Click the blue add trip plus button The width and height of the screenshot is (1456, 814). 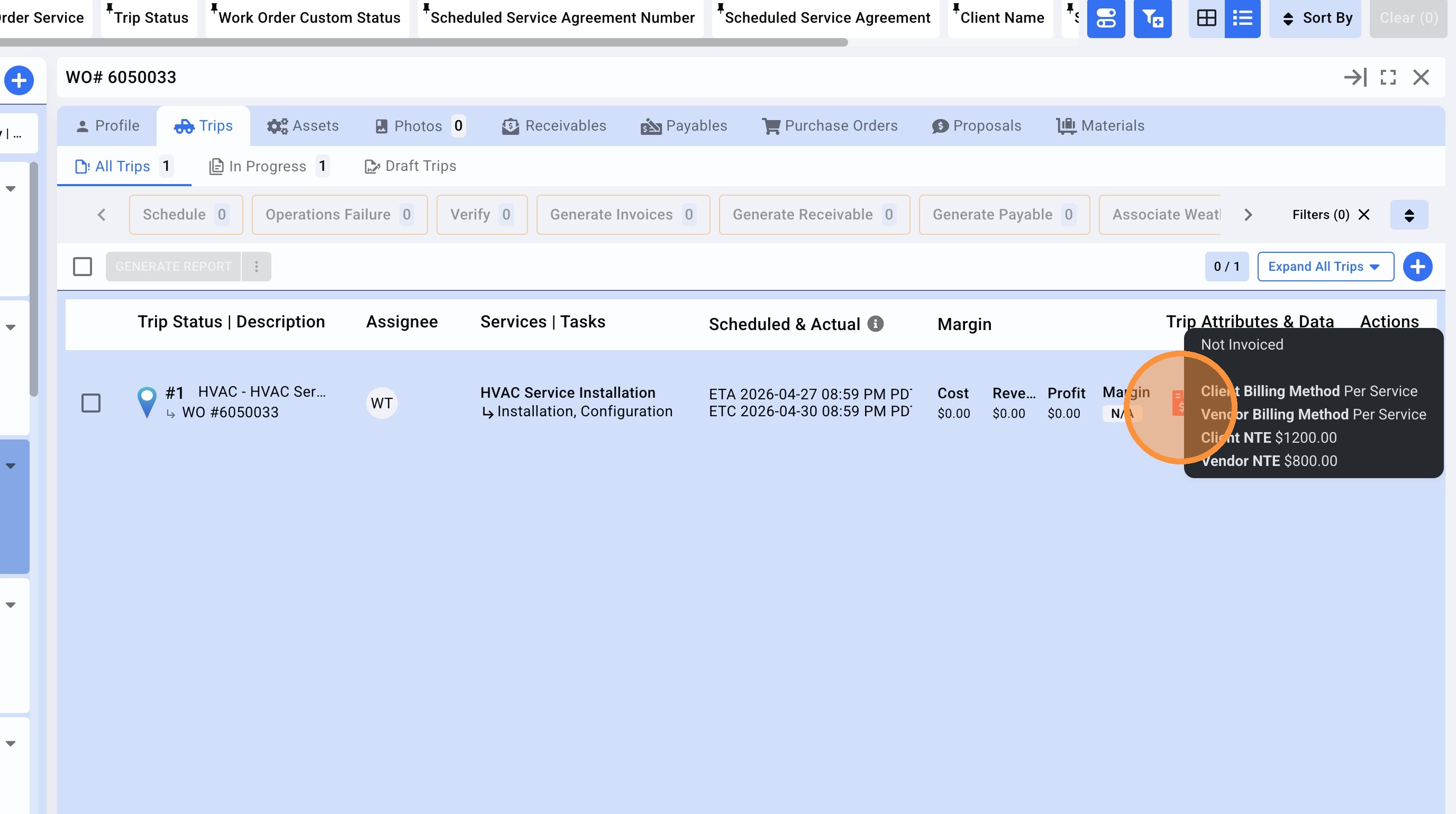click(1417, 267)
